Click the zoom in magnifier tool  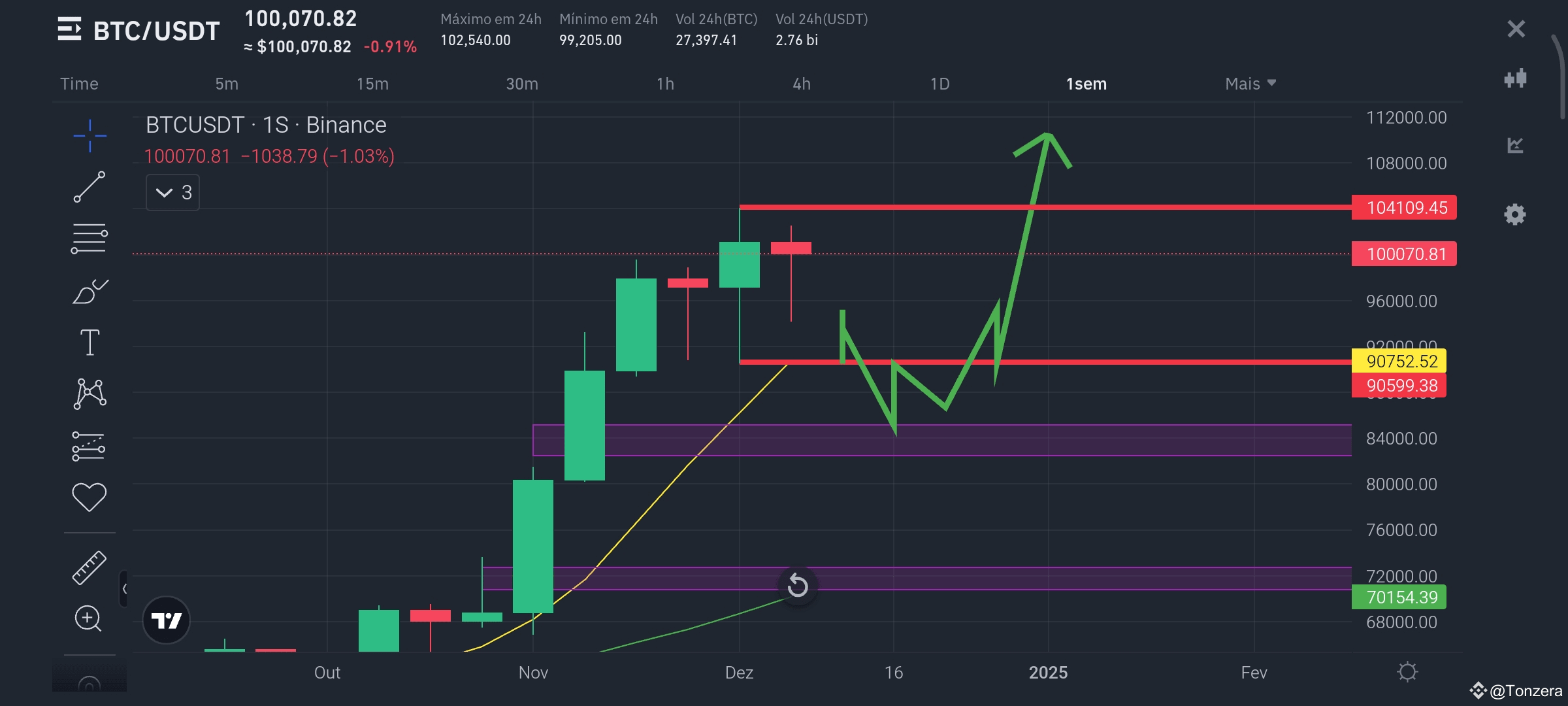(x=88, y=618)
